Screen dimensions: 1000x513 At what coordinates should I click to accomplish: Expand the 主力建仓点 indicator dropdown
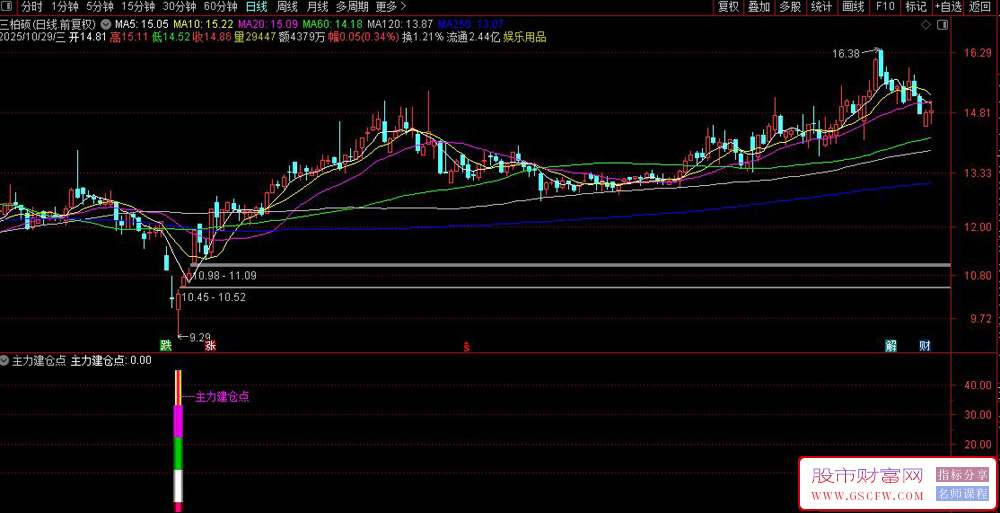pyautogui.click(x=4, y=361)
